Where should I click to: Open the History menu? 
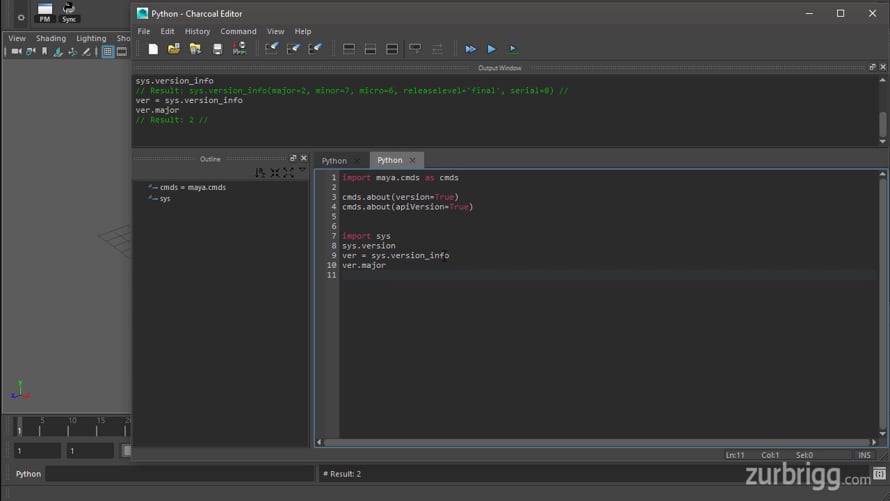197,31
